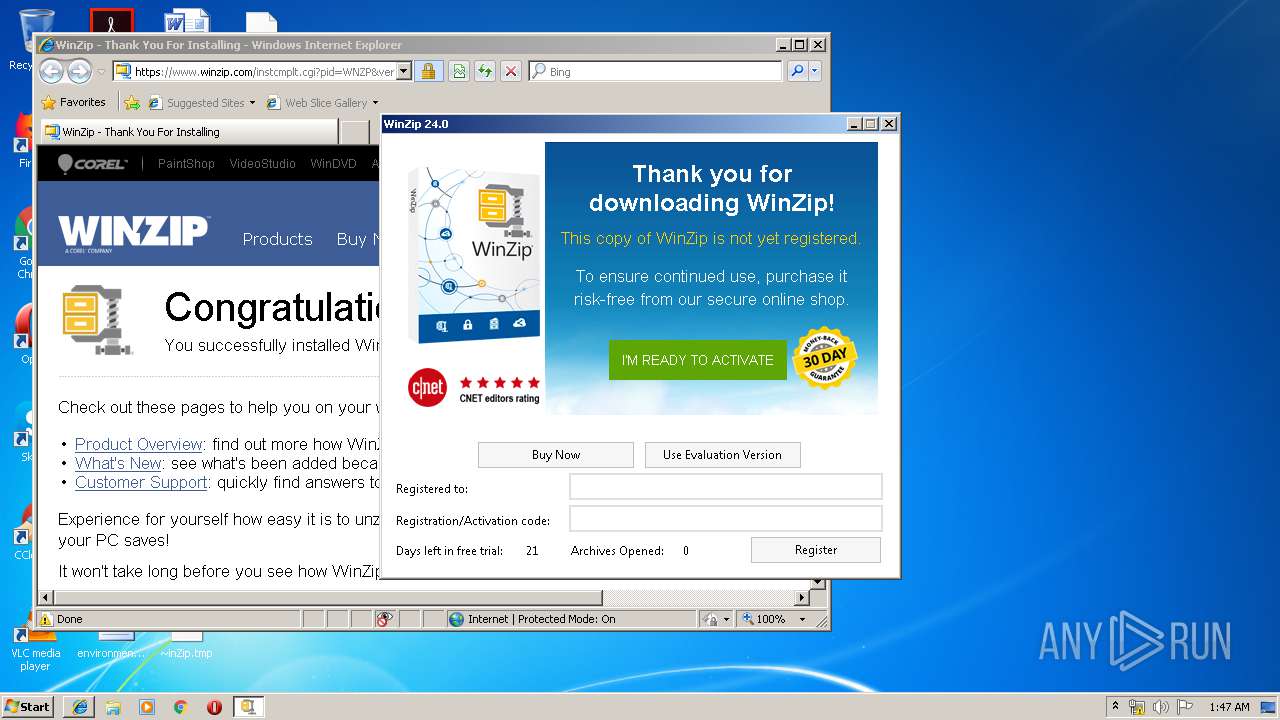This screenshot has height=720, width=1280.
Task: Open the Windows Start menu
Action: [x=28, y=706]
